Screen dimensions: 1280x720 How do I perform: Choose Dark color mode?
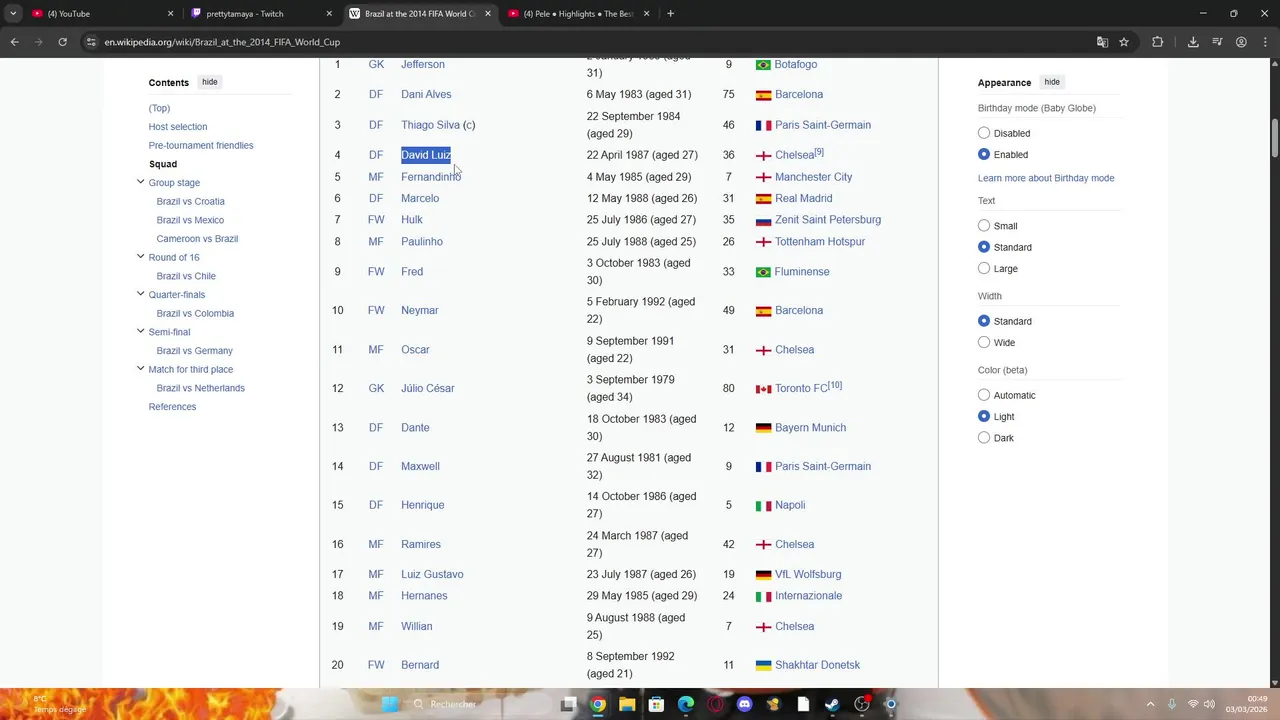(x=984, y=438)
